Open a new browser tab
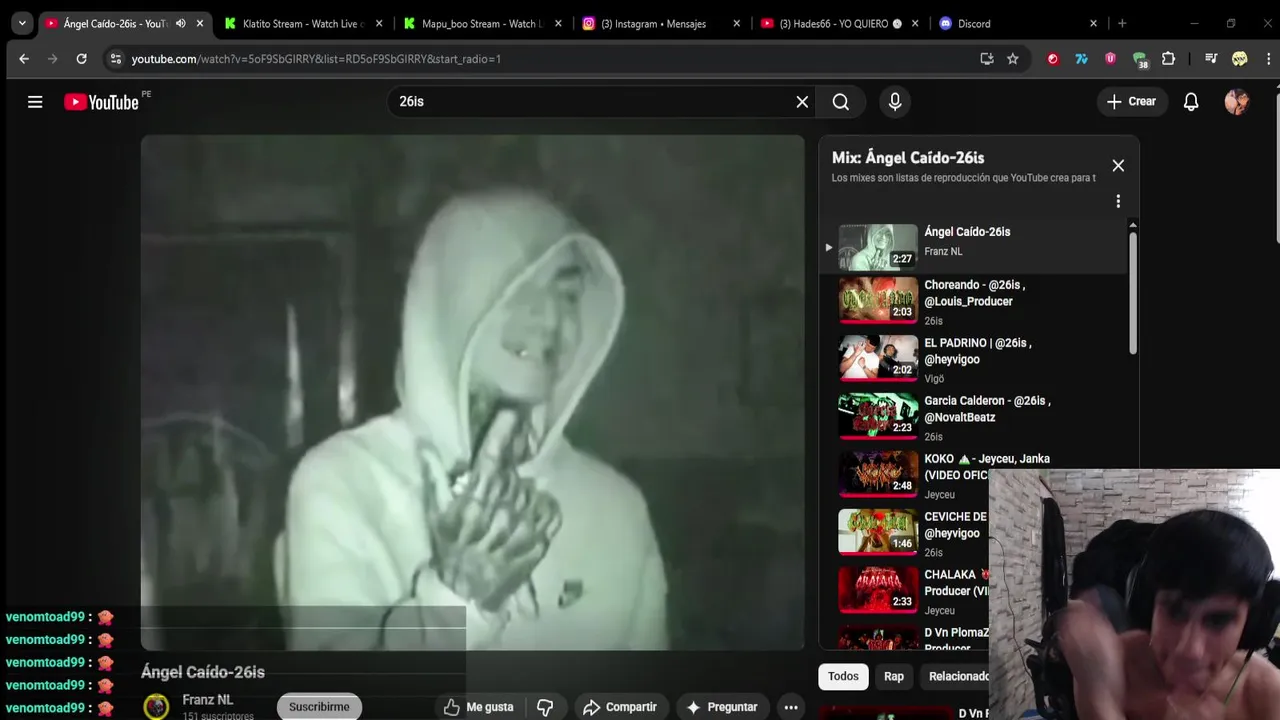 click(x=1122, y=23)
